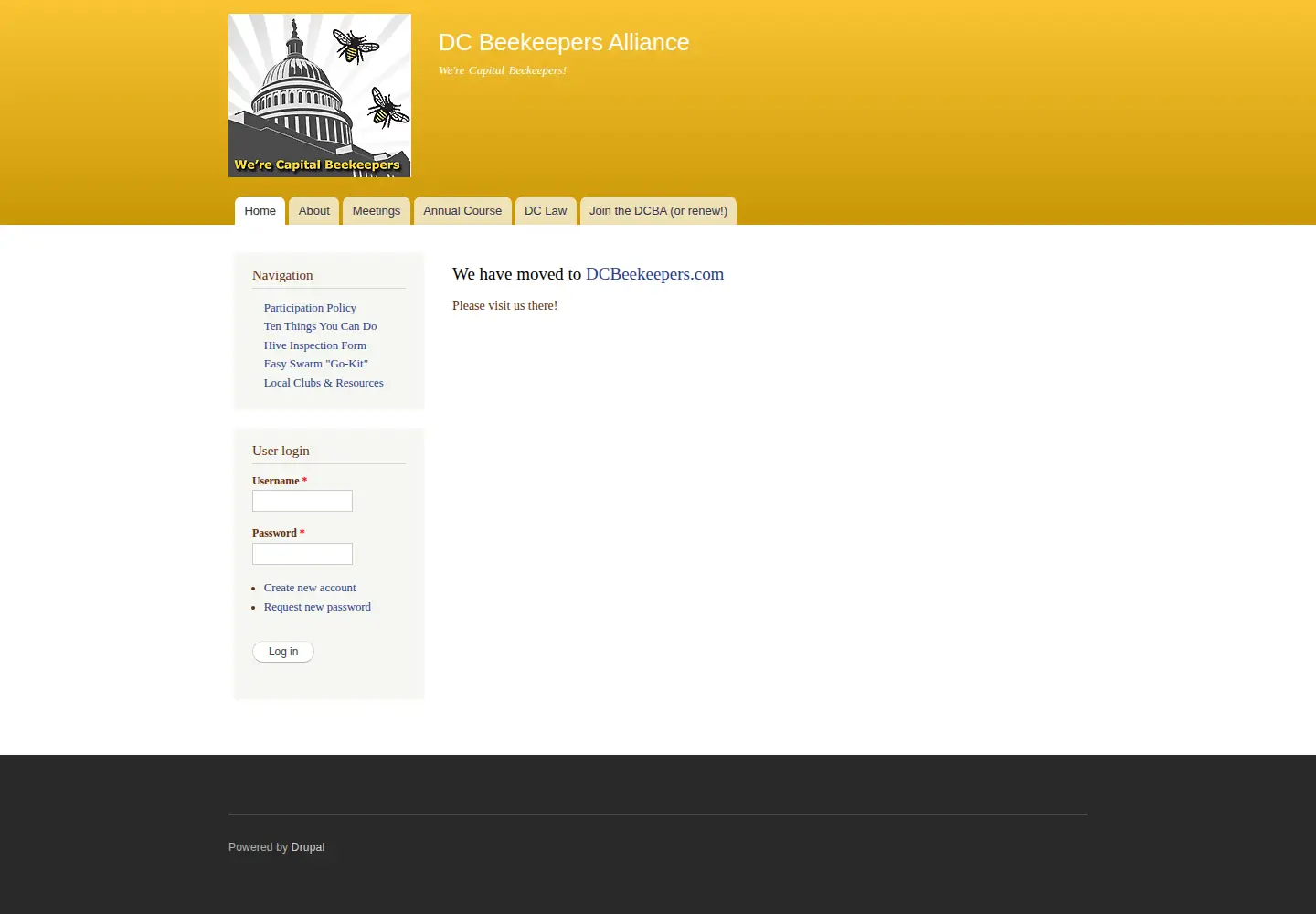Go to the DC Law tab
1316x914 pixels.
coord(546,211)
